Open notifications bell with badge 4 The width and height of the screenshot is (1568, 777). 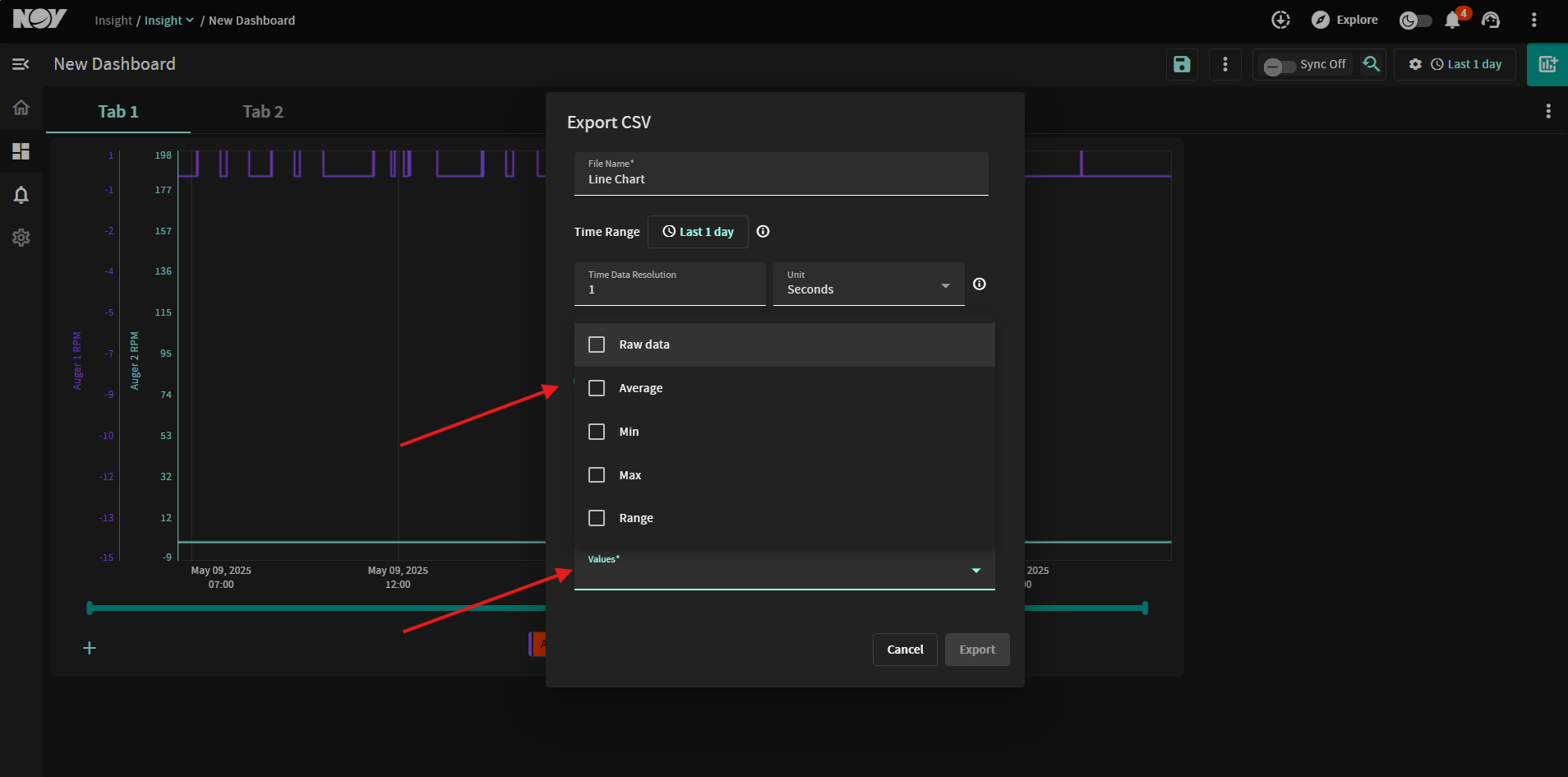1453,20
